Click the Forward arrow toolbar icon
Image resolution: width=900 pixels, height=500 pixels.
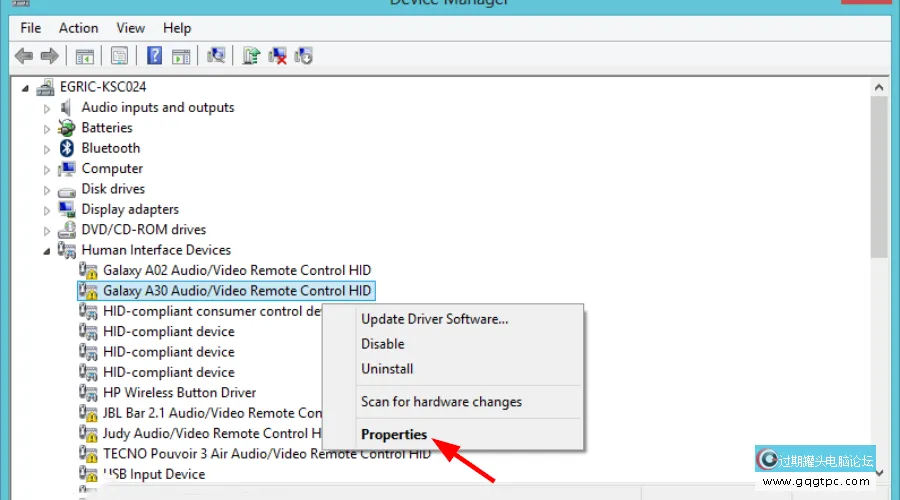tap(49, 56)
